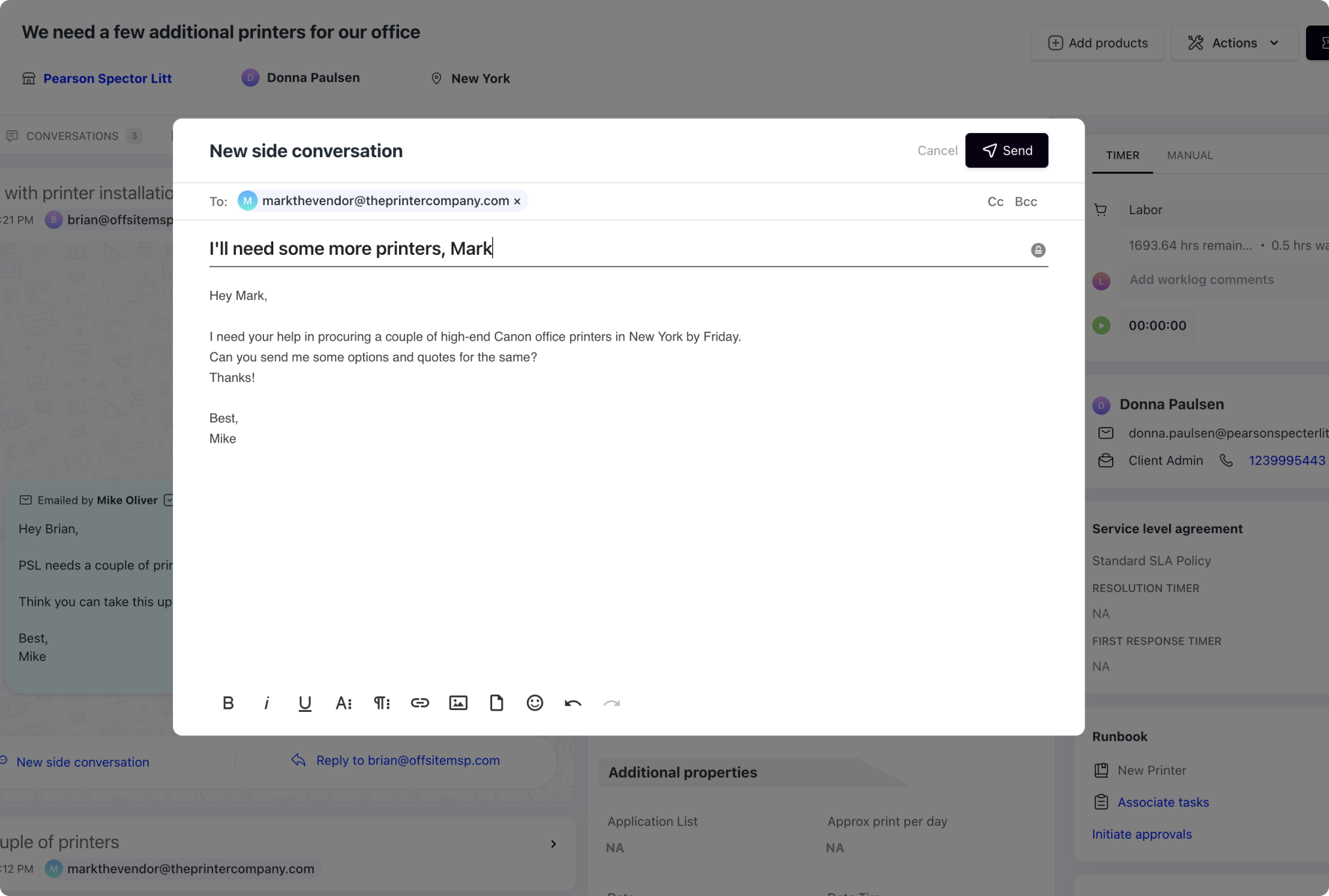Open the Actions dropdown

click(1234, 43)
